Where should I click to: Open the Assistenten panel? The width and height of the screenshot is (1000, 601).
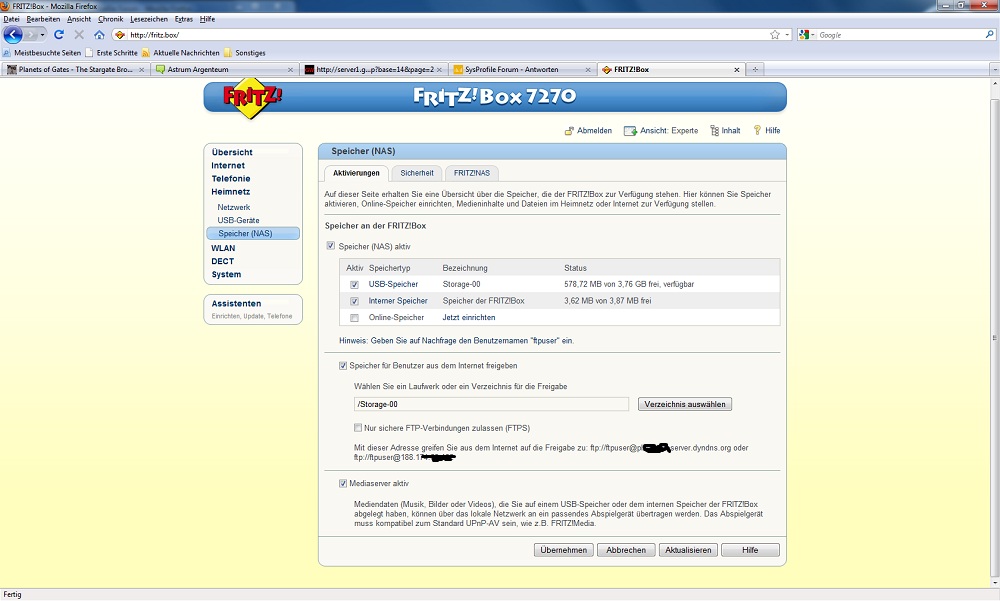click(253, 309)
